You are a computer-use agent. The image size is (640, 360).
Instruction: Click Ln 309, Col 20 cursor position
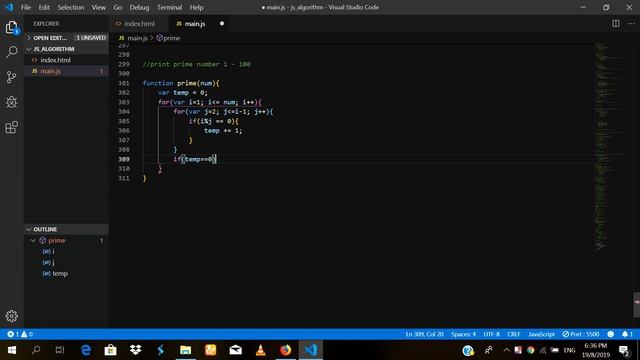424,334
